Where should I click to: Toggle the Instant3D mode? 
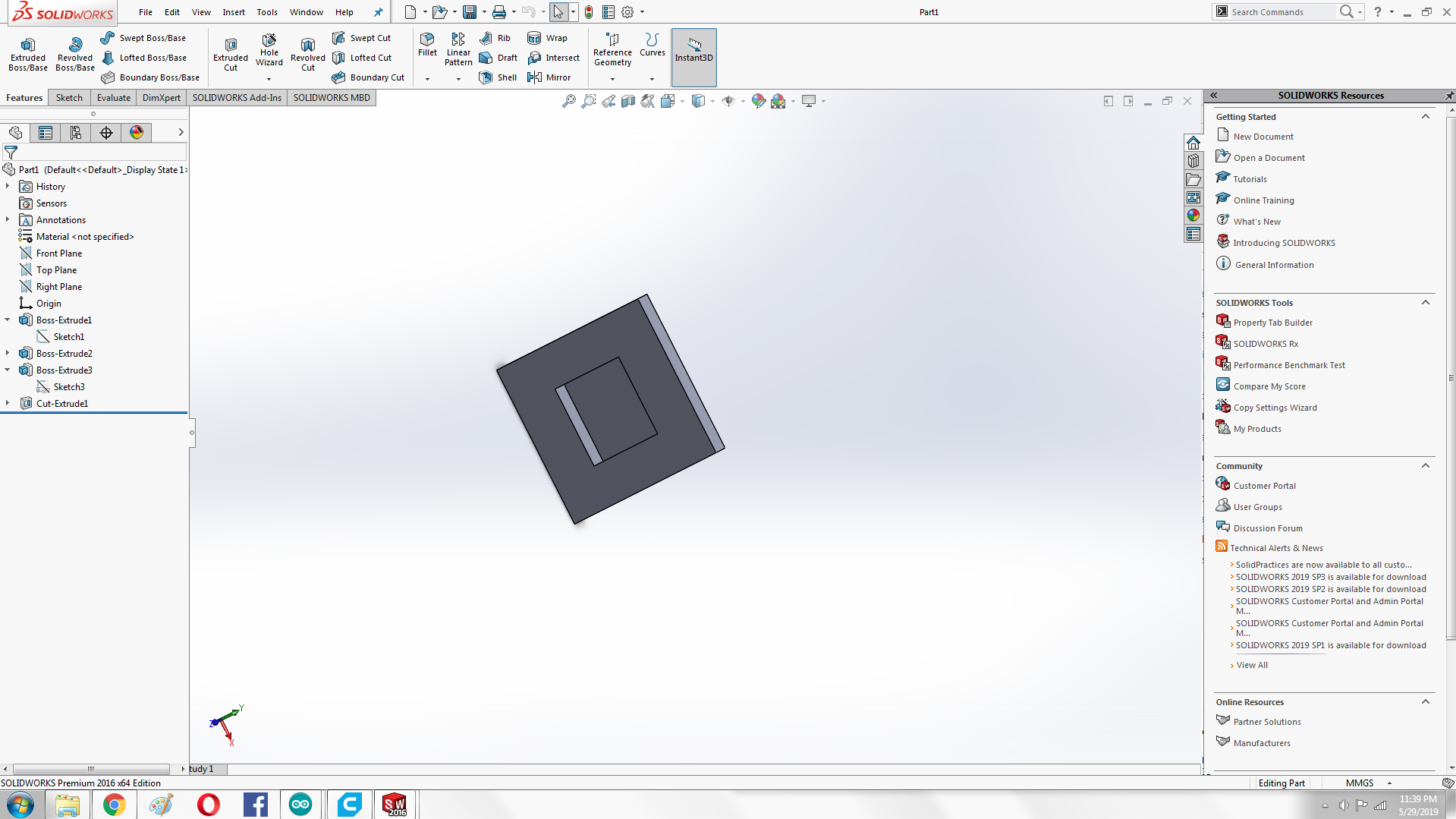click(x=693, y=57)
